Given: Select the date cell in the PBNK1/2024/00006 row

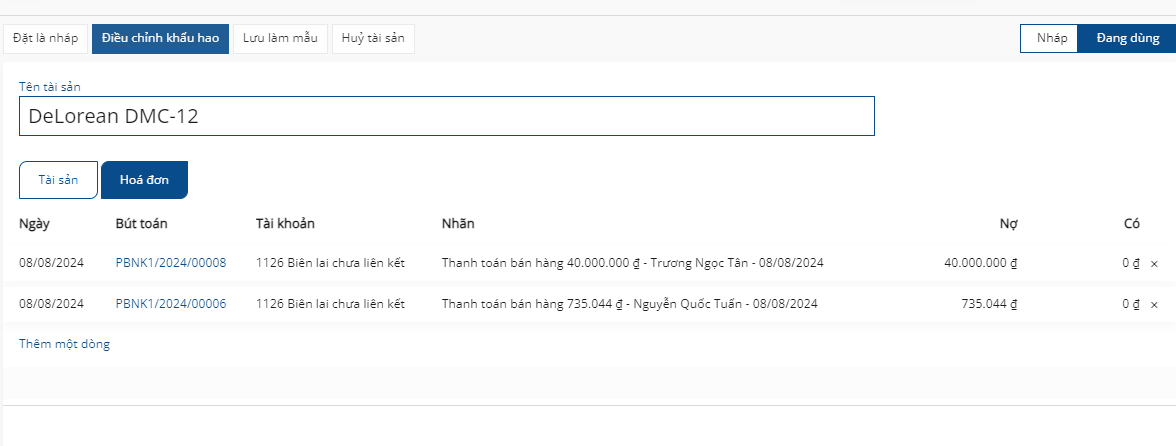Looking at the screenshot, I should (x=52, y=304).
